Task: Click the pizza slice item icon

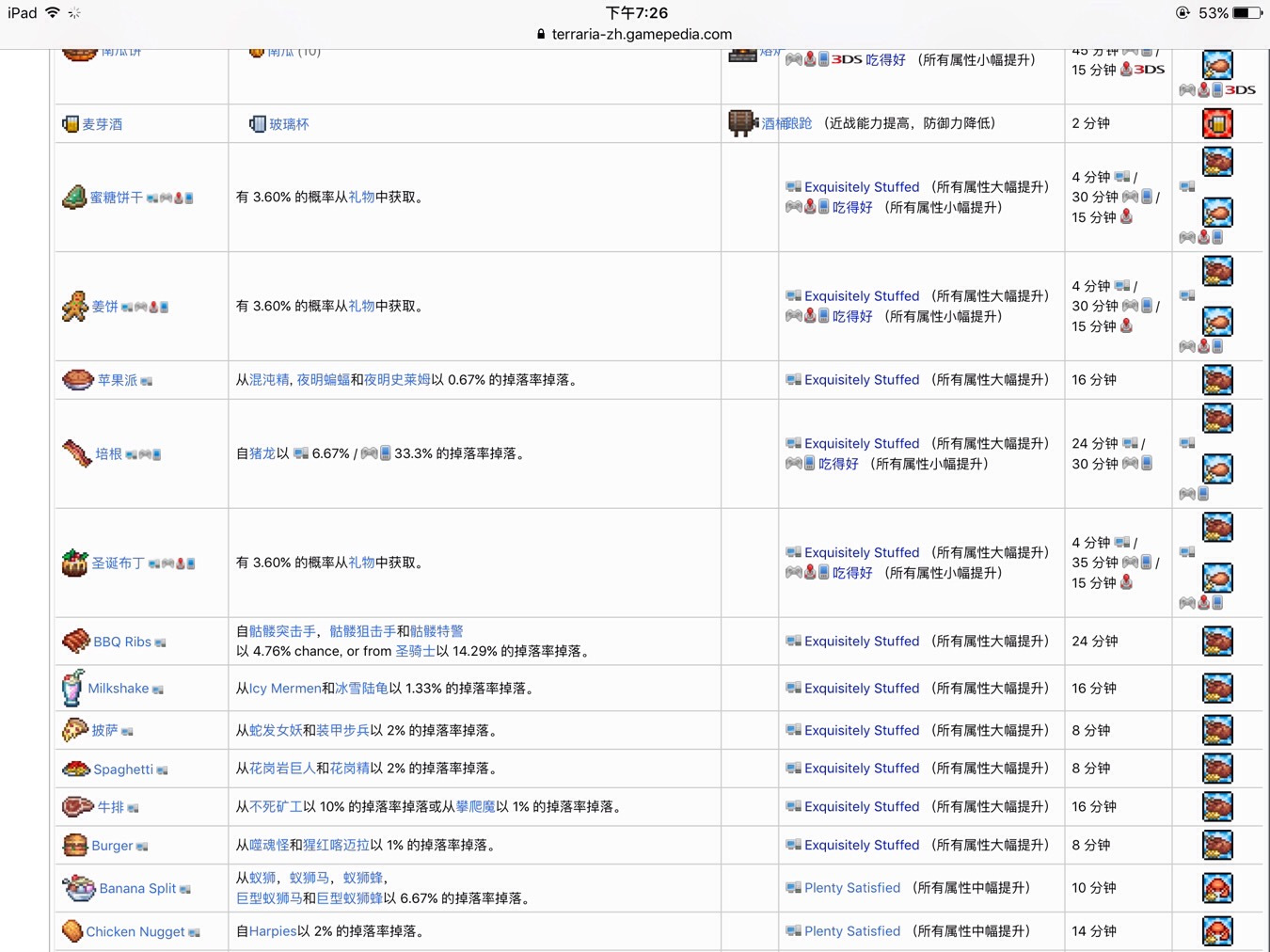Action: pos(75,730)
